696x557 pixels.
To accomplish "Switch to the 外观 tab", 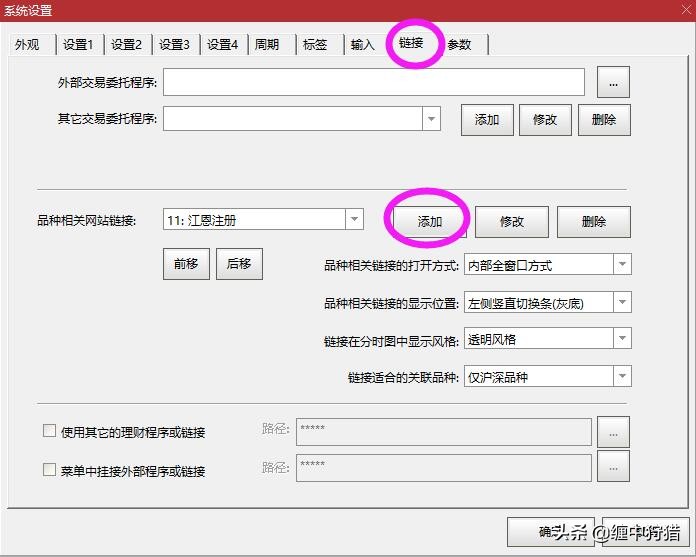I will [32, 44].
